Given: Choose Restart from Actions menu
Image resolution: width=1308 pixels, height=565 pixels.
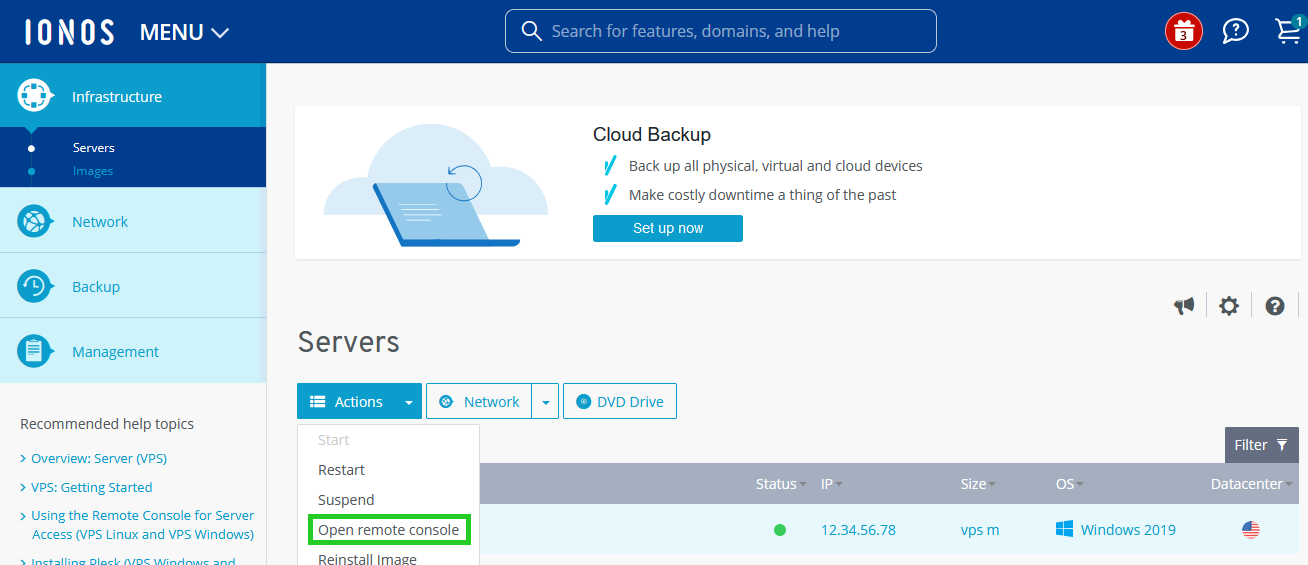Looking at the screenshot, I should 341,470.
